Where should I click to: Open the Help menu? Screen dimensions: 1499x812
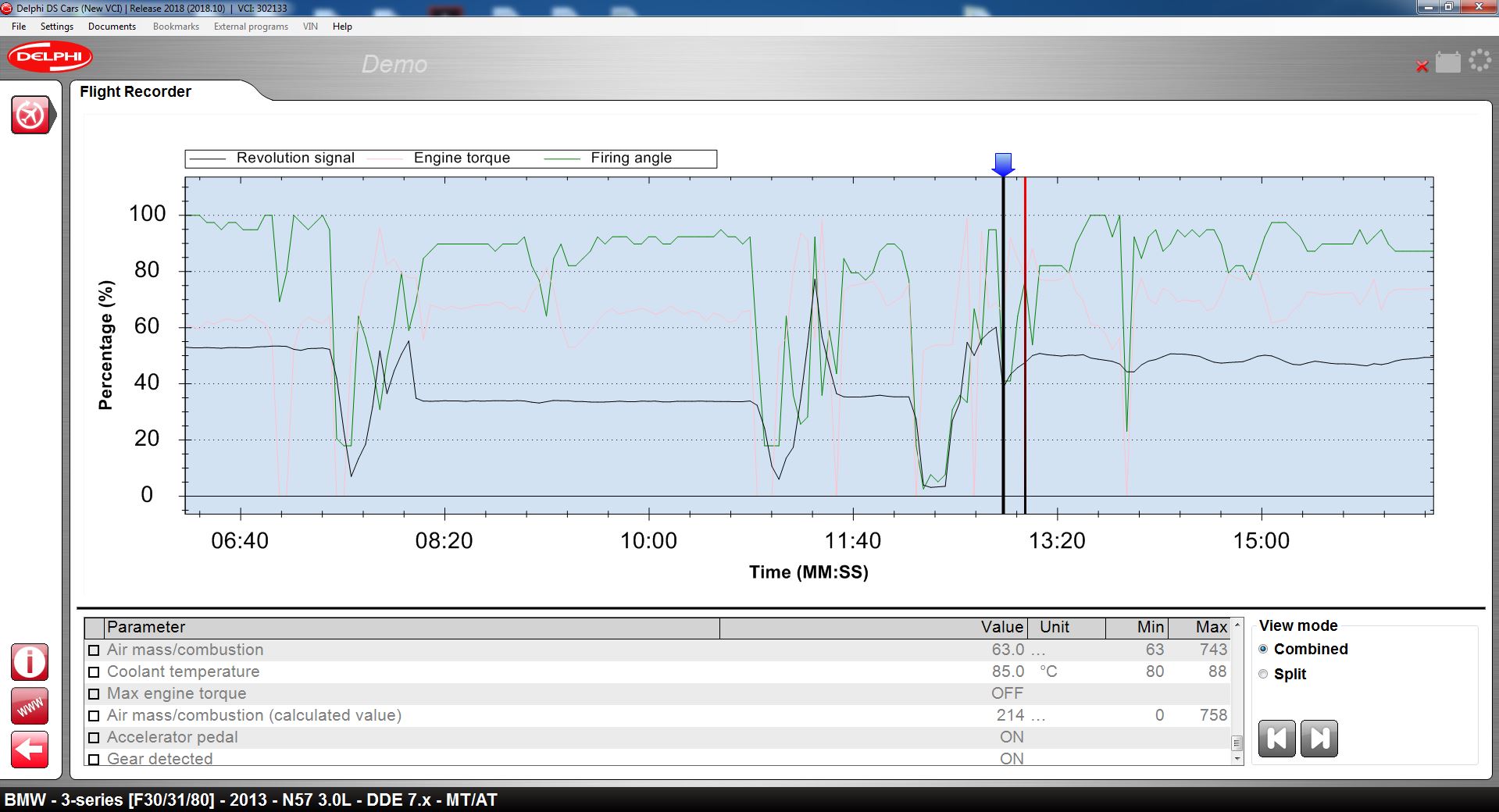pos(342,27)
